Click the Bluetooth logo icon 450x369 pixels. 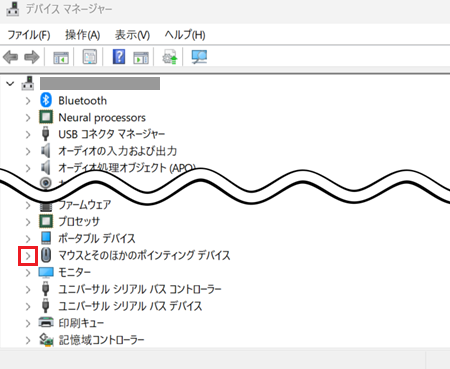point(46,100)
